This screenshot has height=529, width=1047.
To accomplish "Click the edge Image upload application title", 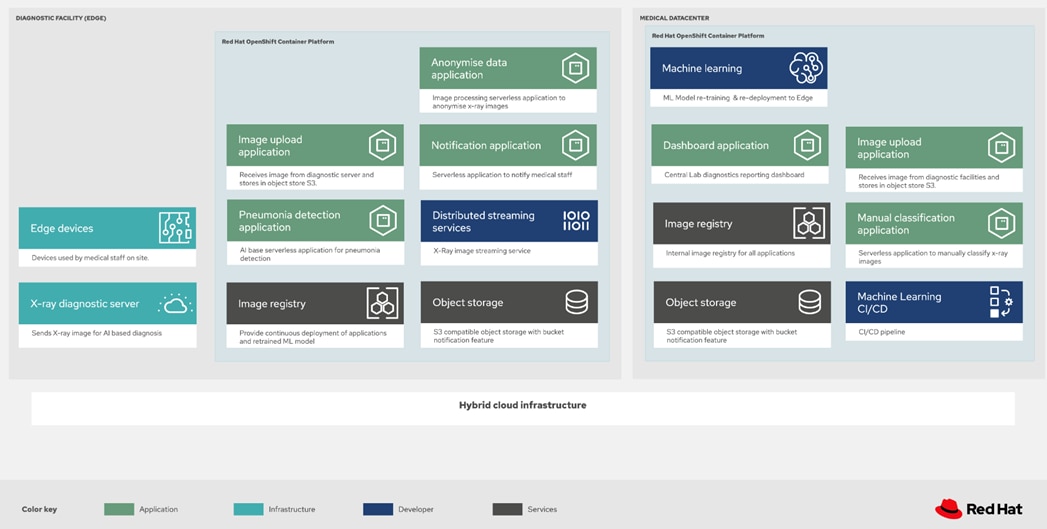I will click(x=270, y=146).
